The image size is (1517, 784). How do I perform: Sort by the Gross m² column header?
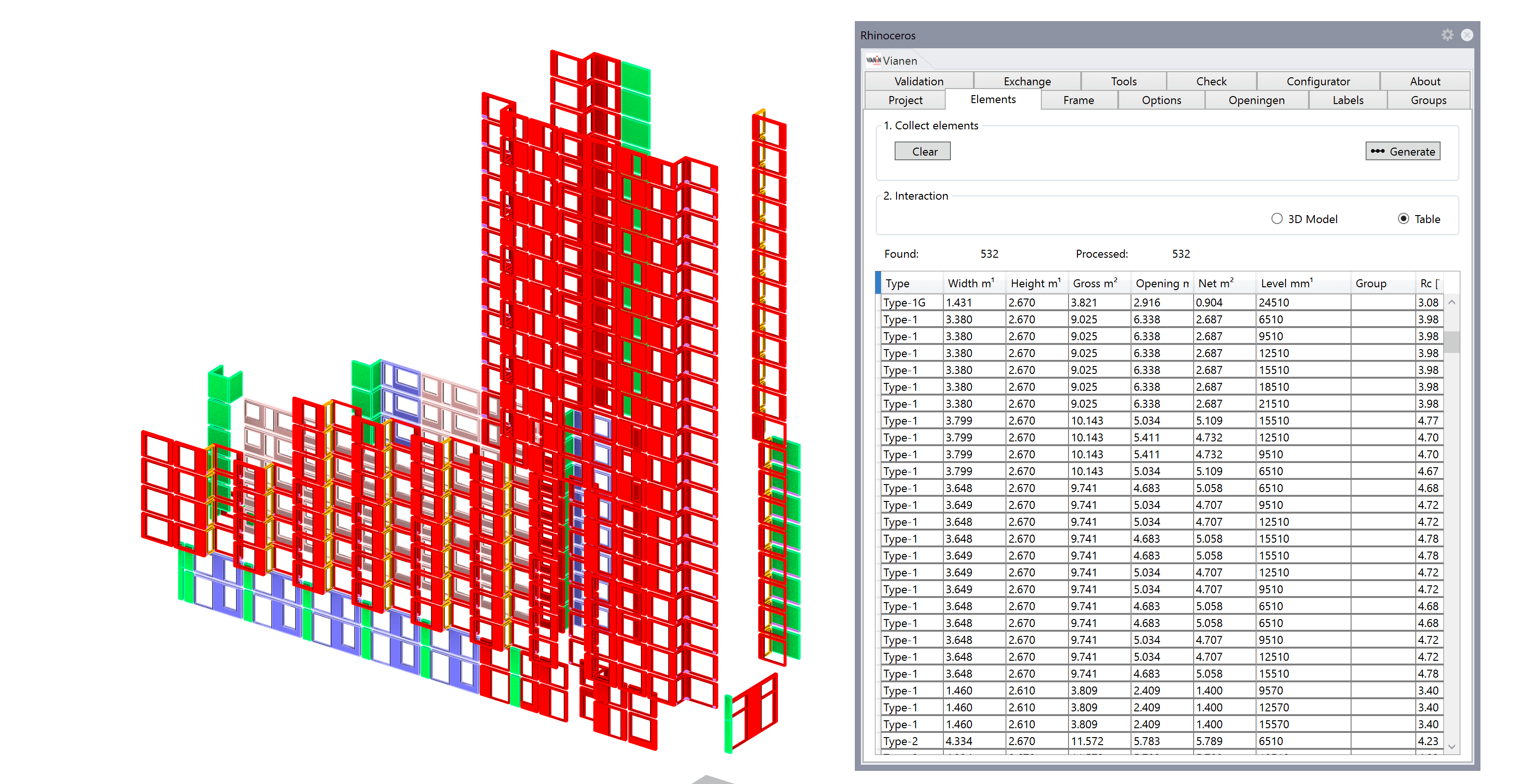(x=1099, y=284)
